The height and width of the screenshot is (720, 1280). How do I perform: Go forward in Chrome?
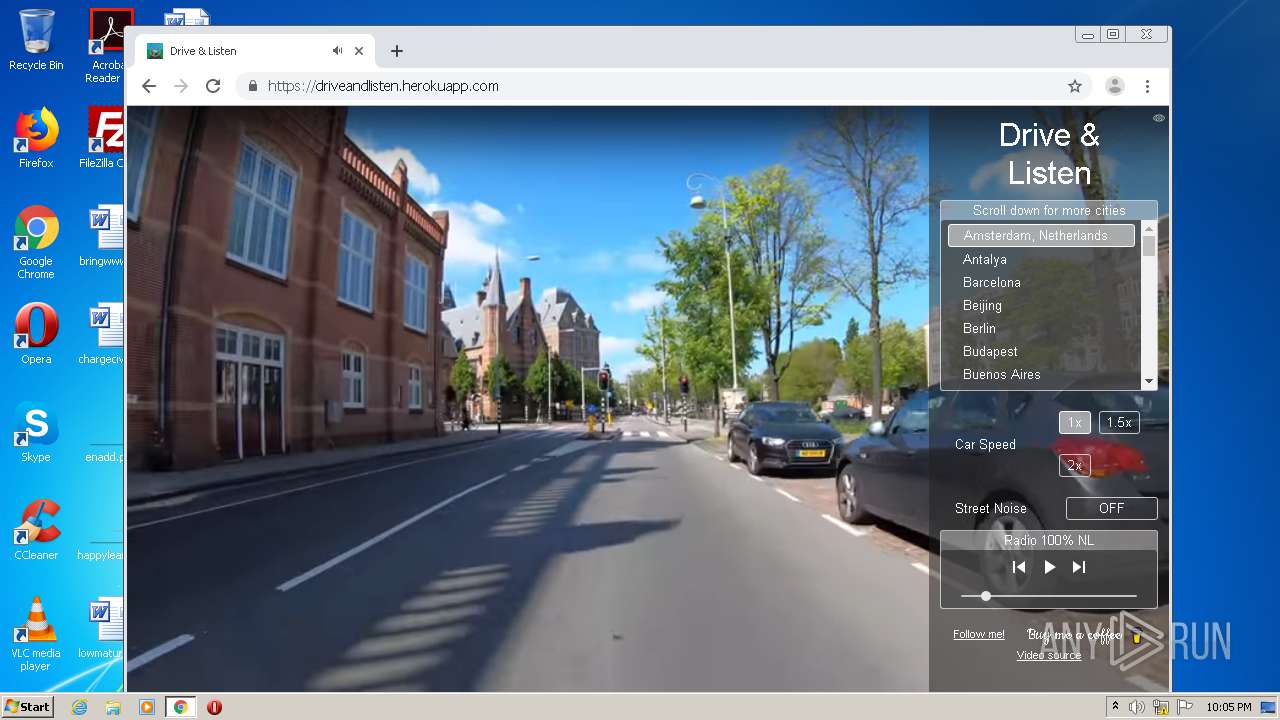point(181,86)
